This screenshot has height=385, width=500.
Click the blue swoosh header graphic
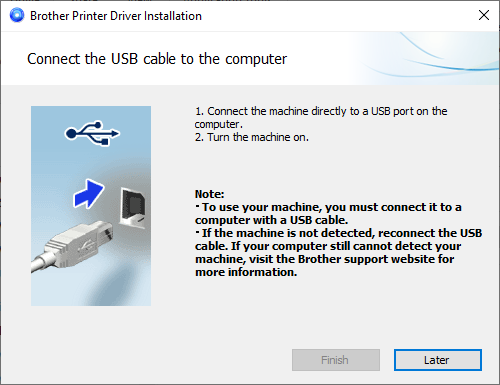click(x=430, y=58)
